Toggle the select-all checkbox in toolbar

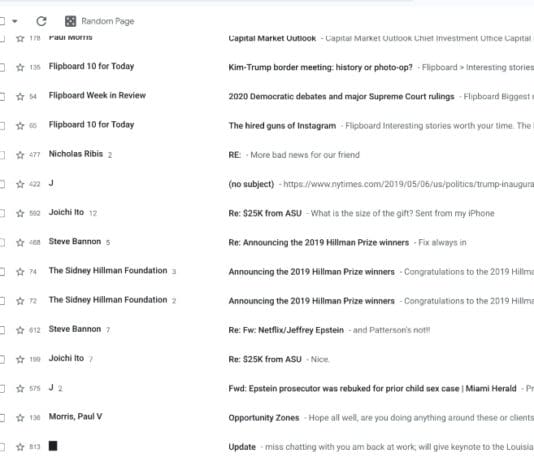pos(2,21)
